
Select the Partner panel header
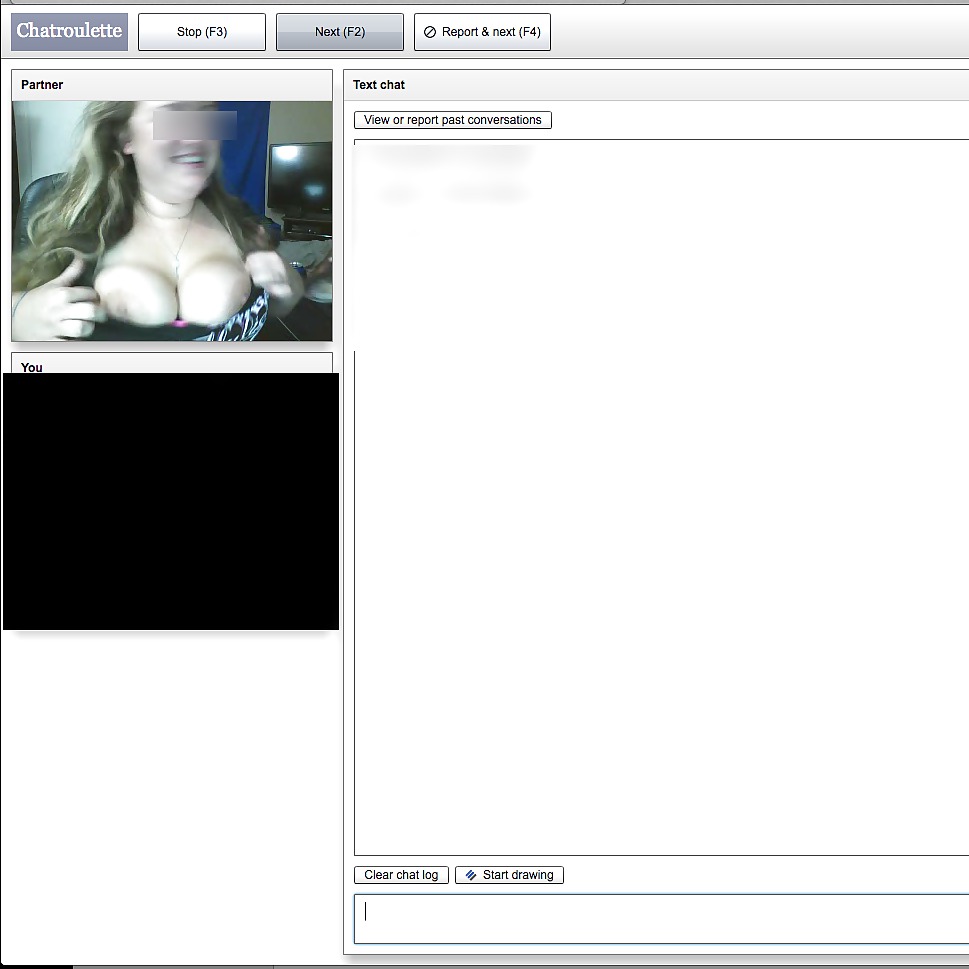click(42, 85)
